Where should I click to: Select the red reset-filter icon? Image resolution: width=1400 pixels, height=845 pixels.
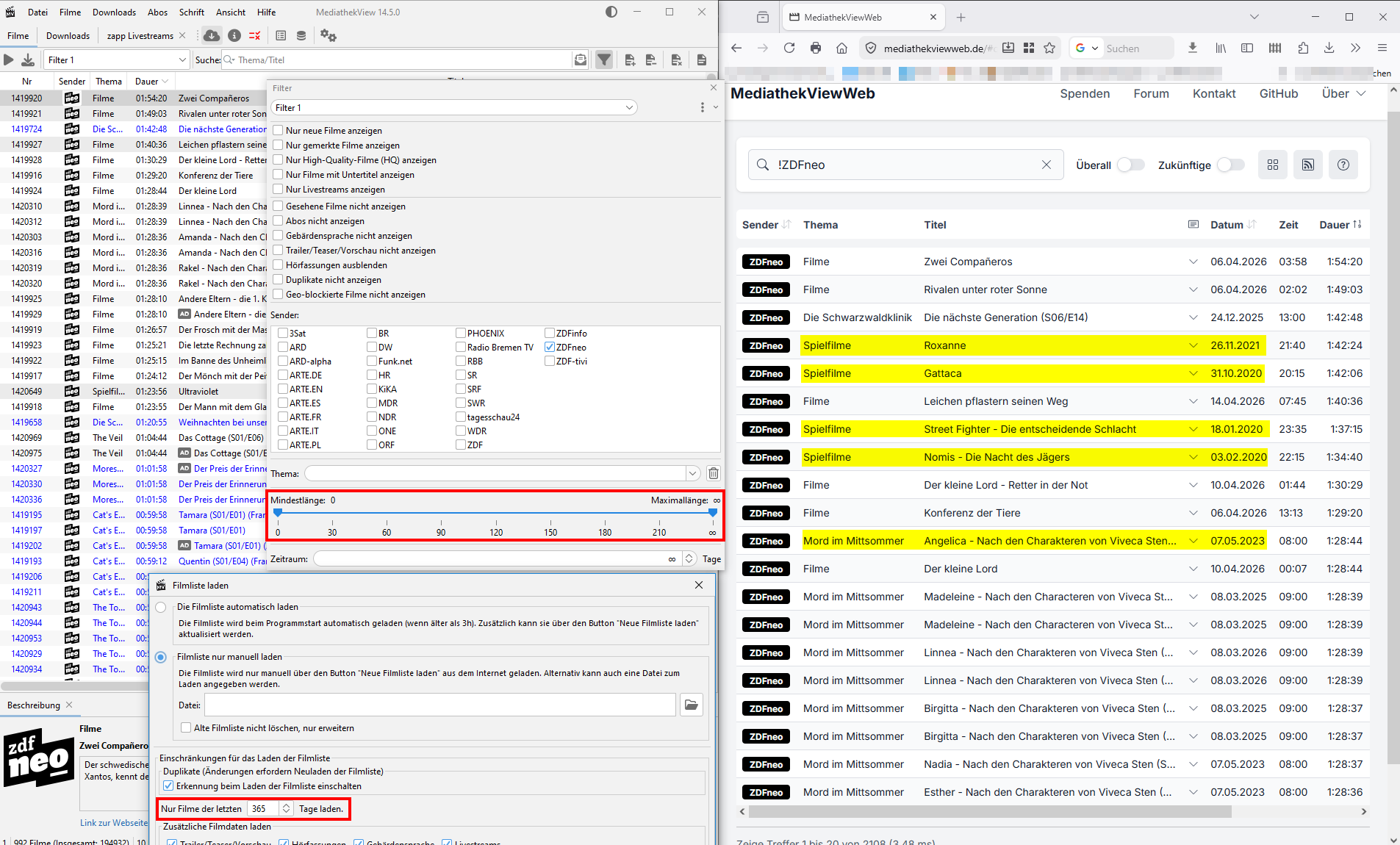coord(255,35)
